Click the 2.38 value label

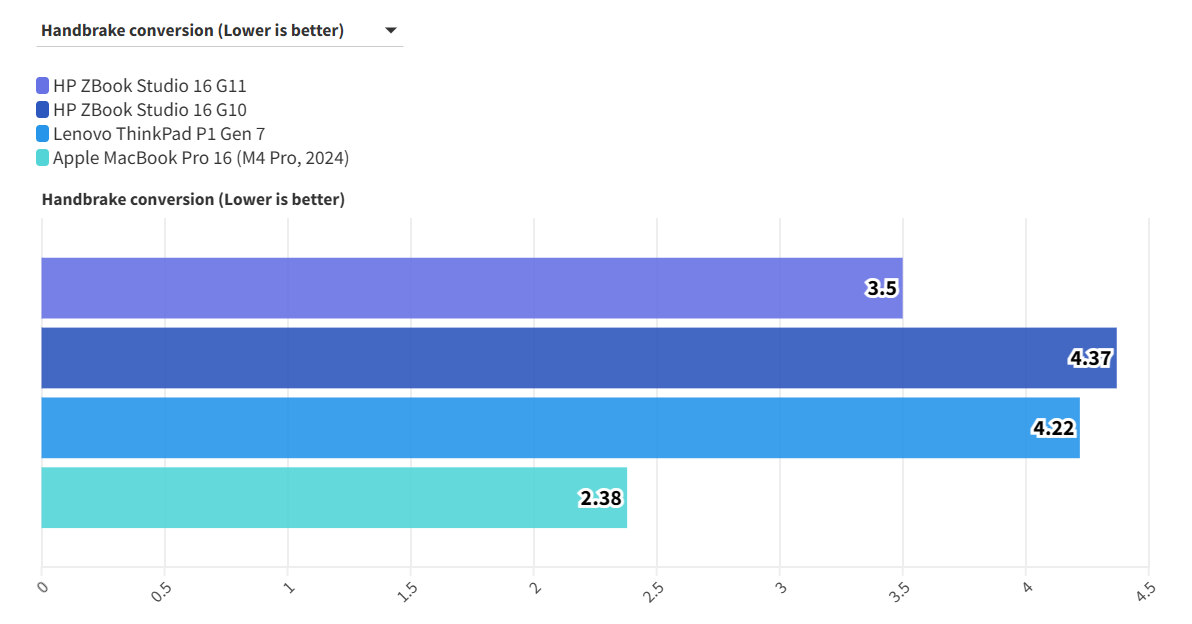point(601,498)
